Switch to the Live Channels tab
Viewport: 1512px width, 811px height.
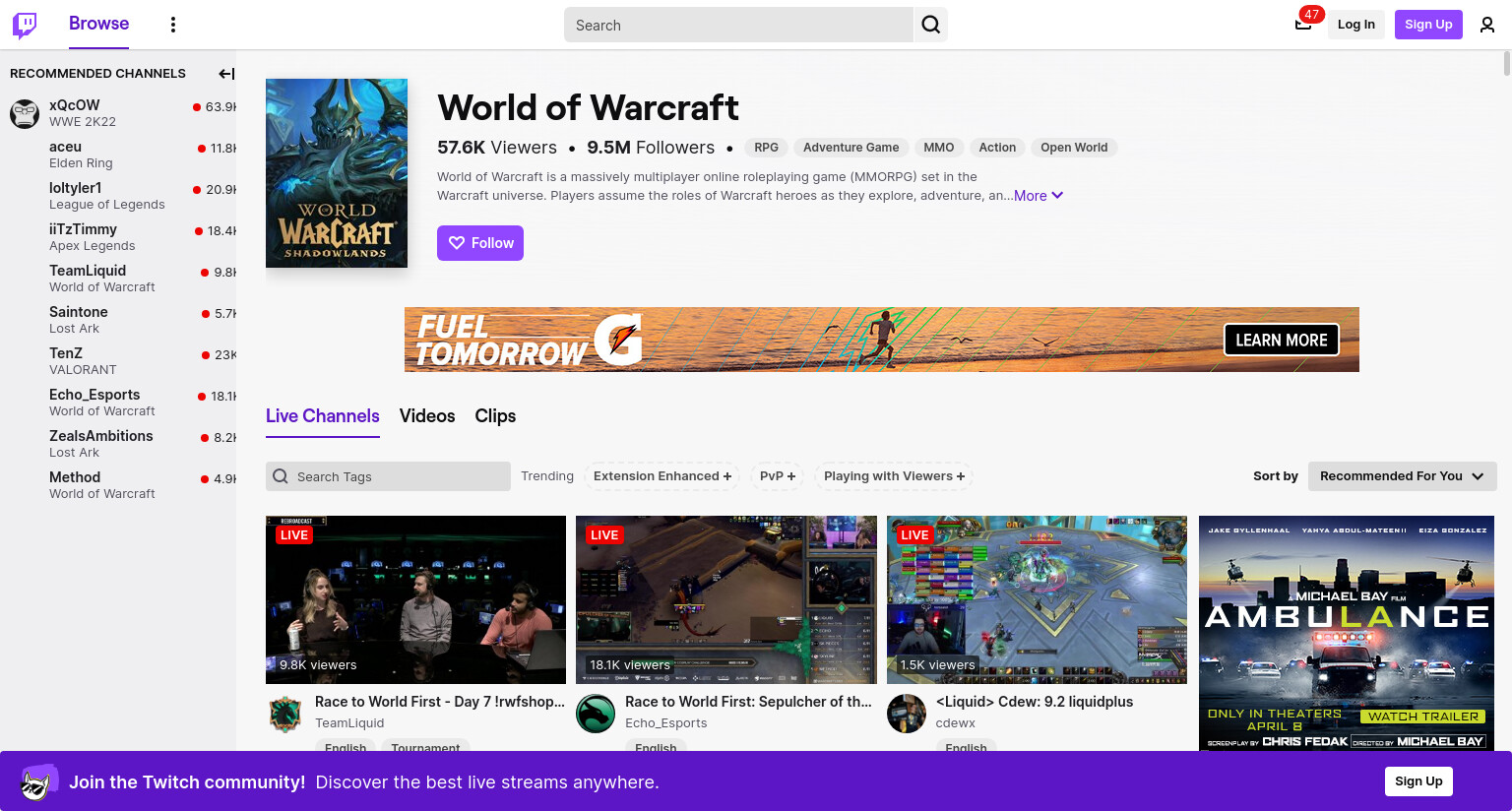pyautogui.click(x=323, y=416)
